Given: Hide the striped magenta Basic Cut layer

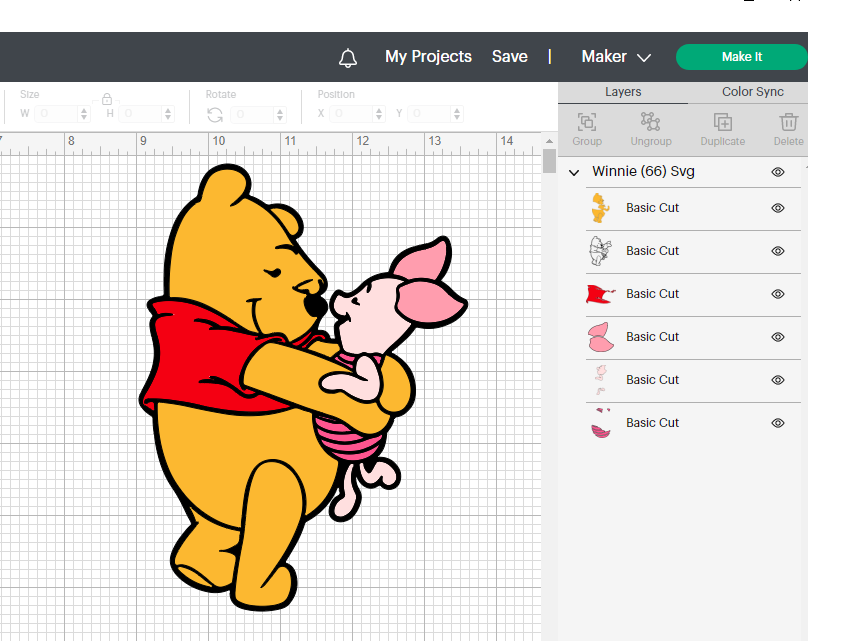Looking at the screenshot, I should [x=777, y=423].
